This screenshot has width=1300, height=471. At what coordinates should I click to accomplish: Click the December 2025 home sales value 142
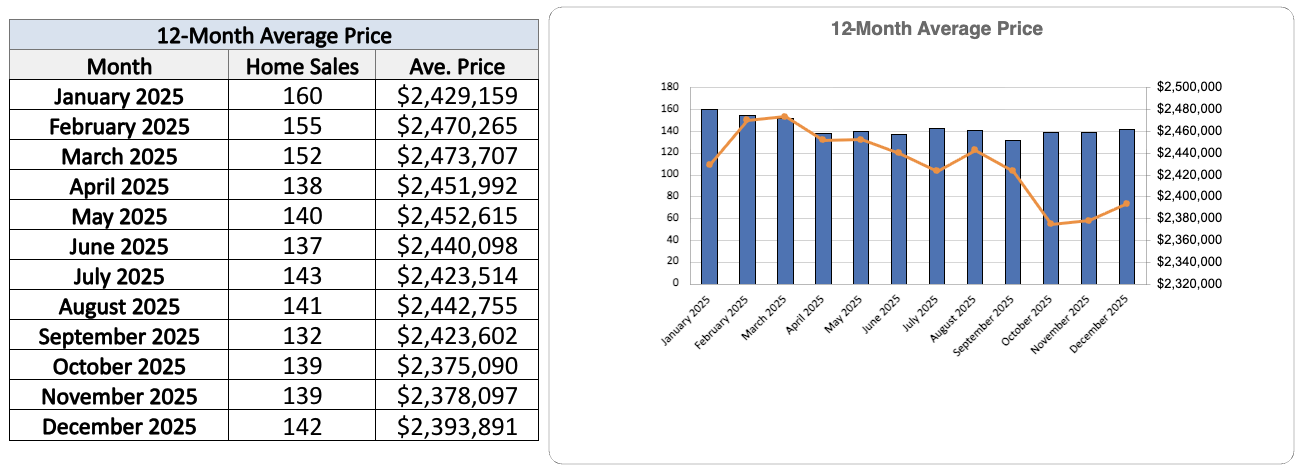click(302, 426)
